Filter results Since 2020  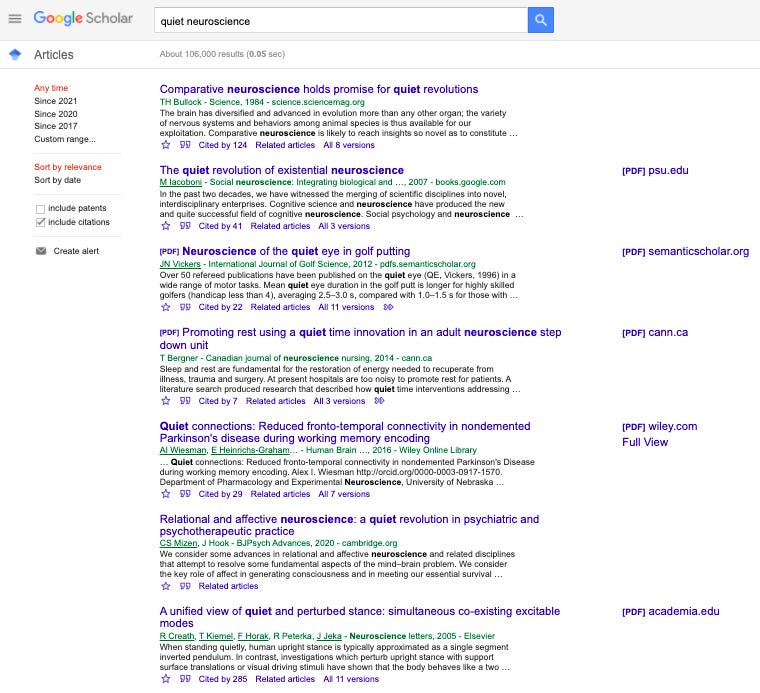coord(55,114)
